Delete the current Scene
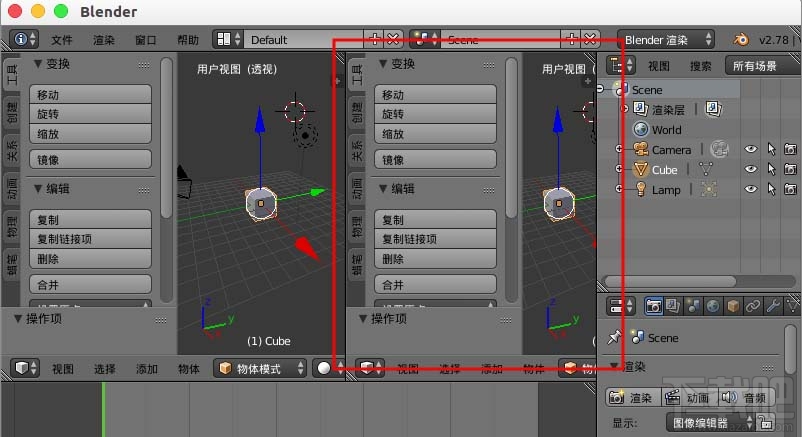 pos(590,39)
